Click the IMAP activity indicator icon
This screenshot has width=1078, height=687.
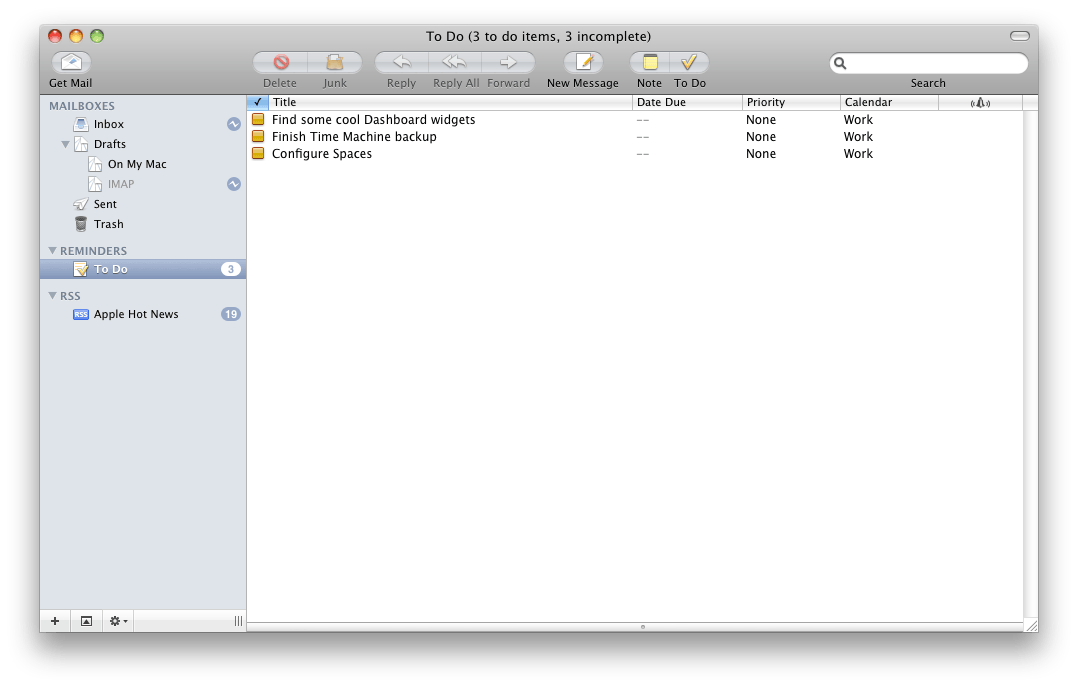tap(234, 184)
